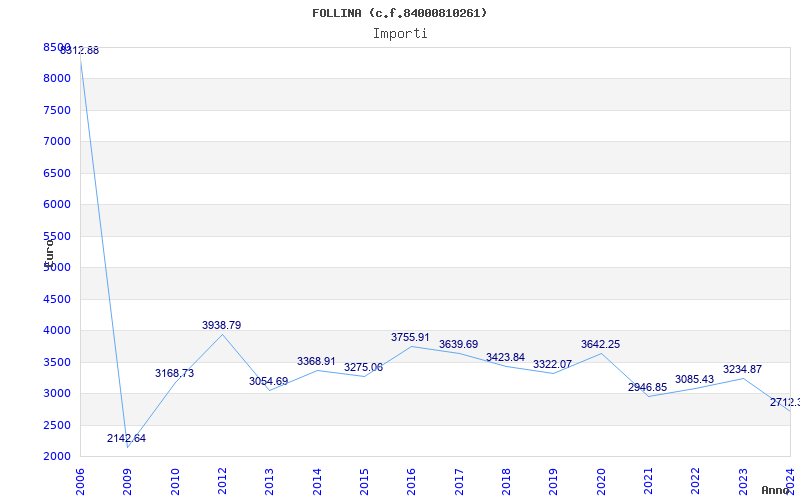Image resolution: width=800 pixels, height=500 pixels.
Task: Click the Importi subtitle
Action: click(x=400, y=34)
